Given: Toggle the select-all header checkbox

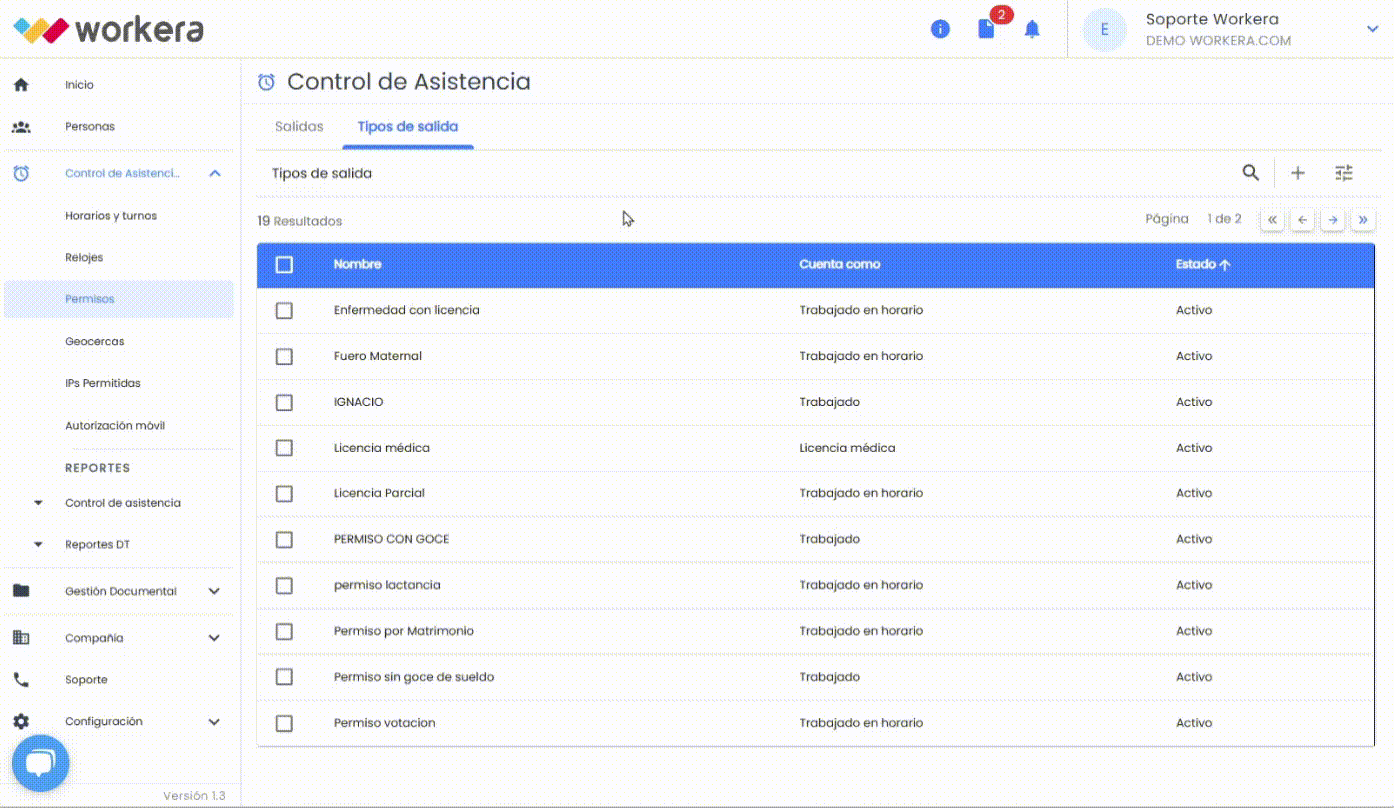Looking at the screenshot, I should [x=285, y=265].
